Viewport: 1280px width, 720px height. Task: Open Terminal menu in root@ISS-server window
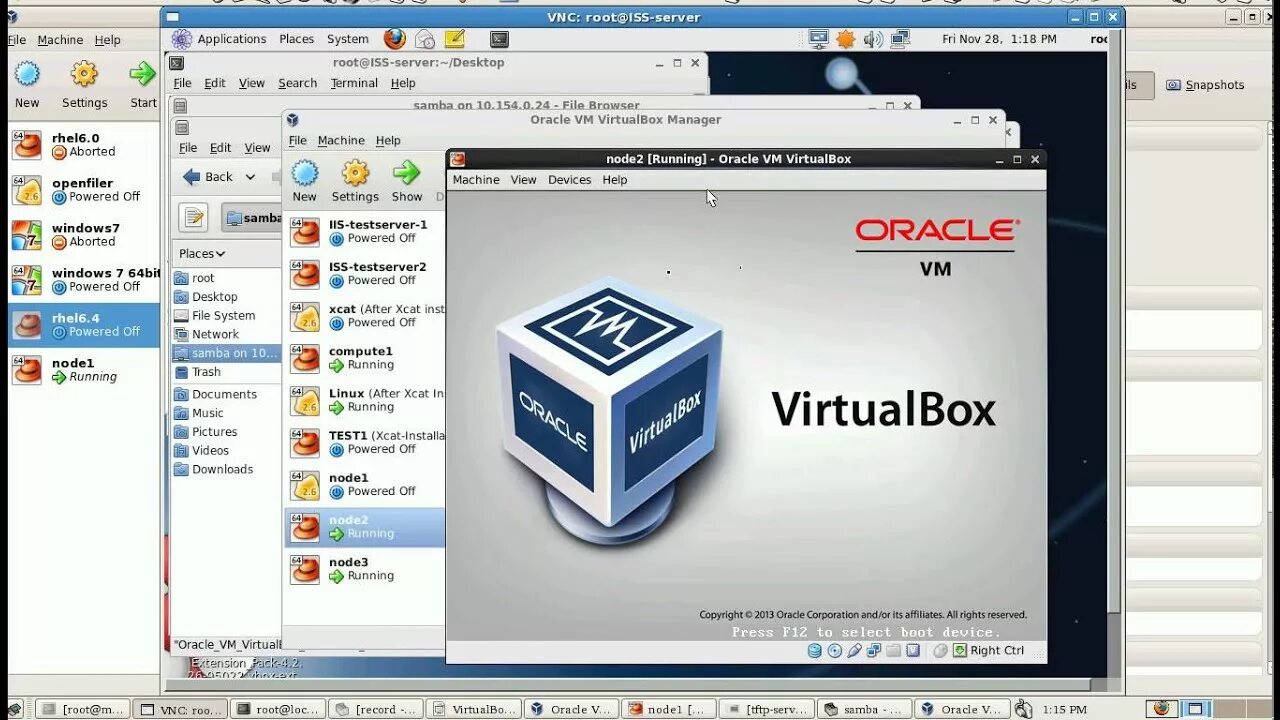[354, 83]
